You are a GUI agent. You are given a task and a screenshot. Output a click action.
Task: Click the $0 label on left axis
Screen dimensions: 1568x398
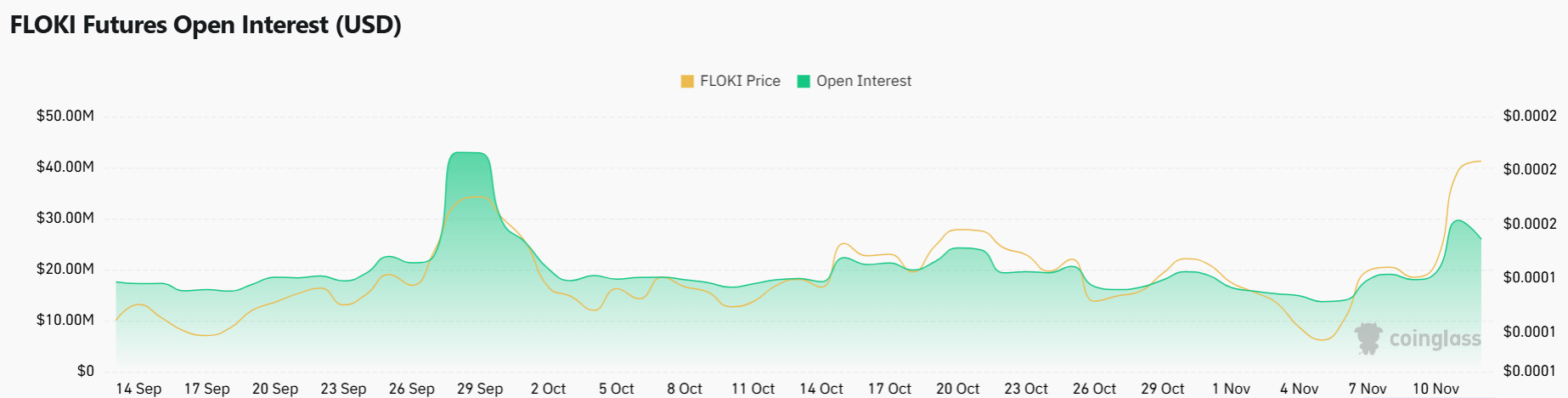86,371
